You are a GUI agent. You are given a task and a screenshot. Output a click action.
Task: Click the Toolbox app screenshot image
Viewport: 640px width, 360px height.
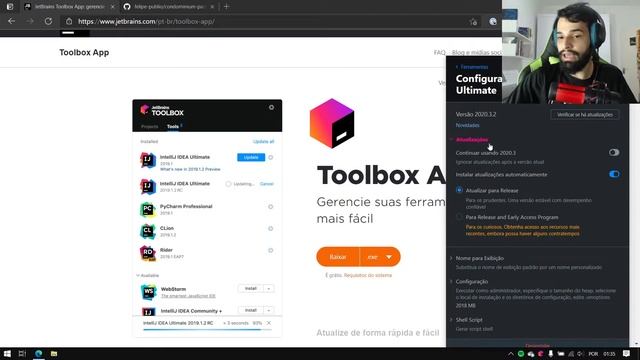(207, 218)
